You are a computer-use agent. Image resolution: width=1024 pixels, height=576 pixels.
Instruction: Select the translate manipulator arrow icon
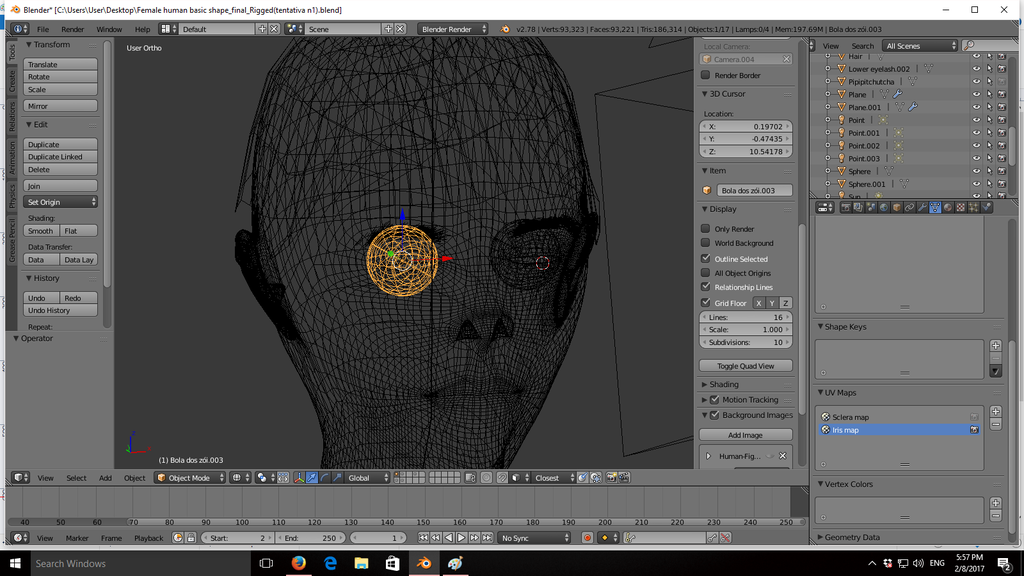point(312,478)
